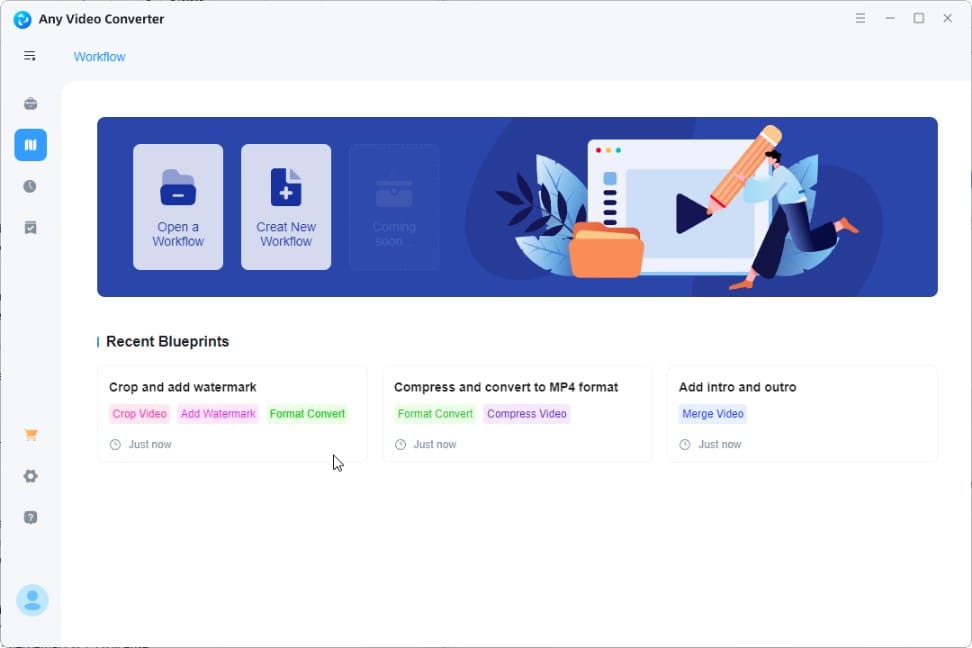
Task: Click Just now on Crop and add watermark card
Action: [x=150, y=445]
